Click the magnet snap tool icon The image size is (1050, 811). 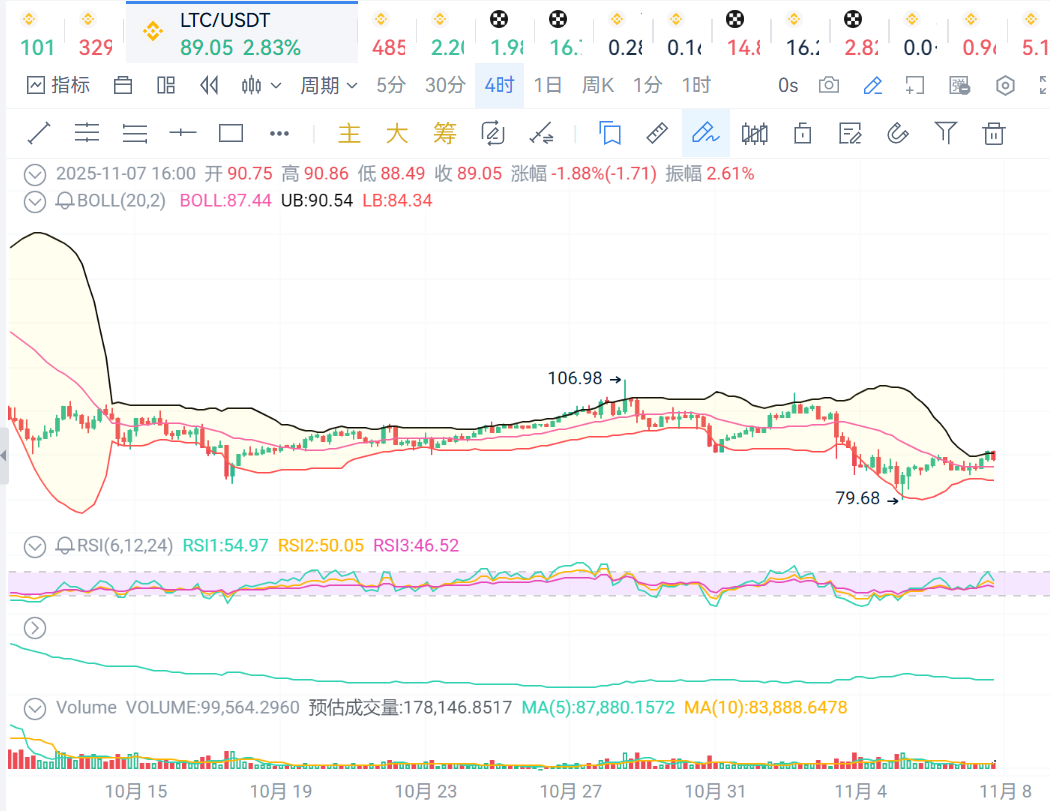897,133
